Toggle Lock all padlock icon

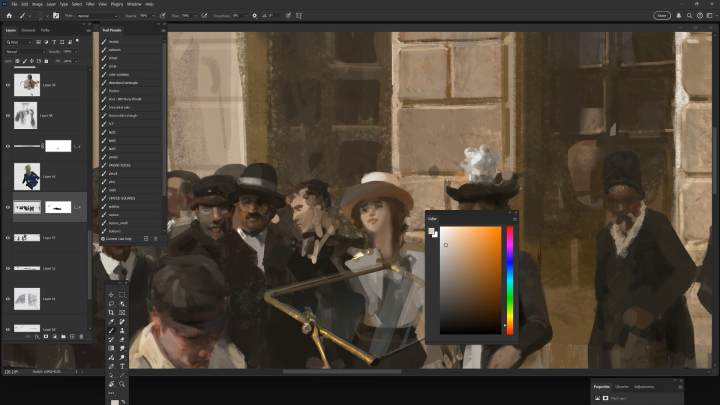pyautogui.click(x=46, y=61)
